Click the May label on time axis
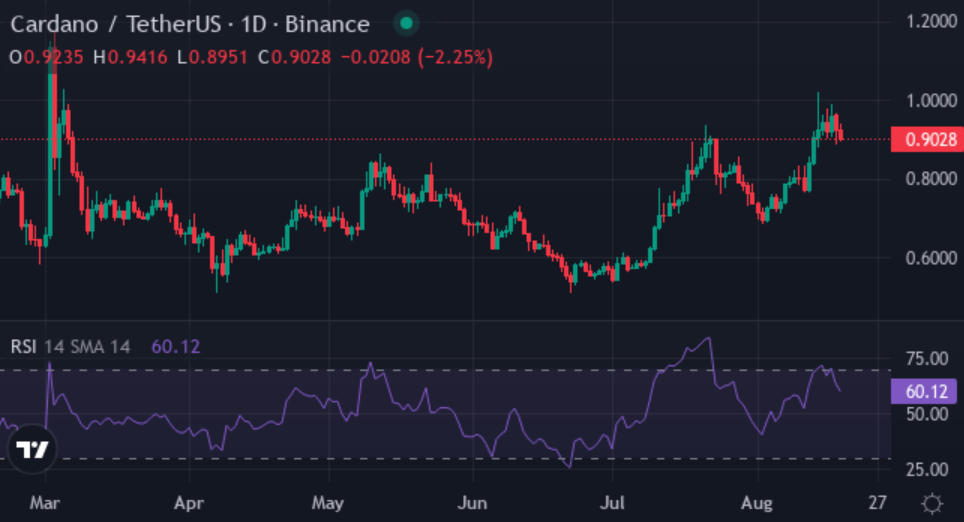964x522 pixels. 328,503
